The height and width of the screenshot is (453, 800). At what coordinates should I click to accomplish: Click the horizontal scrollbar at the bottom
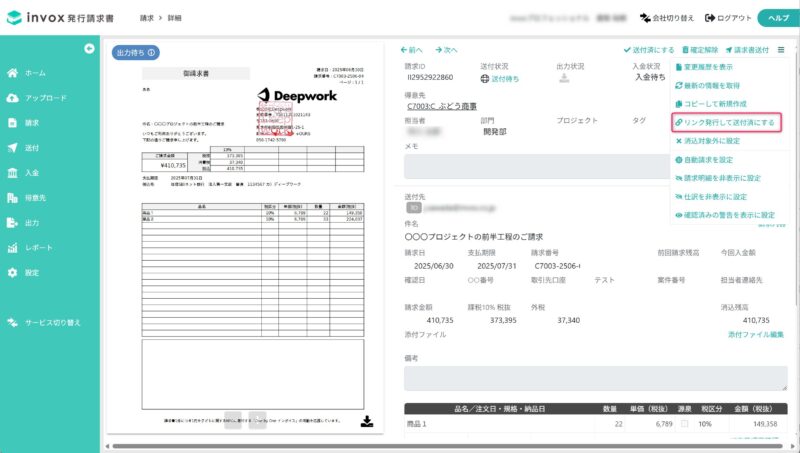coord(447,446)
